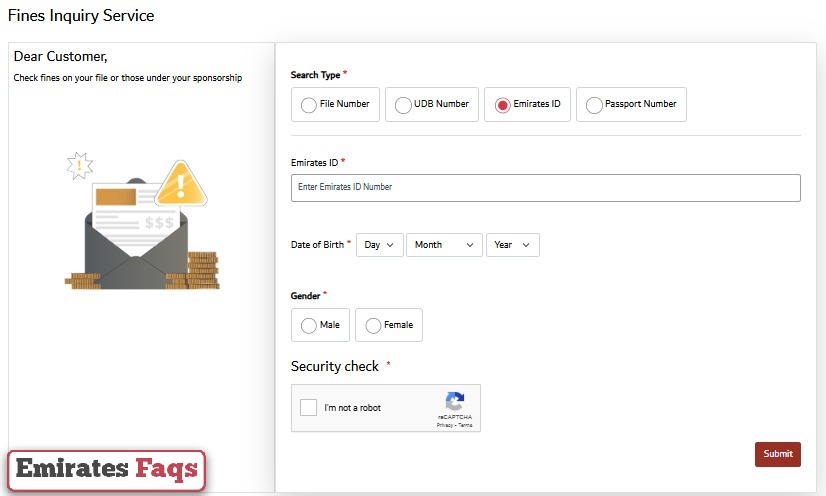Screen dimensions: 826x496
Task: Open the Day dropdown
Action: [379, 245]
